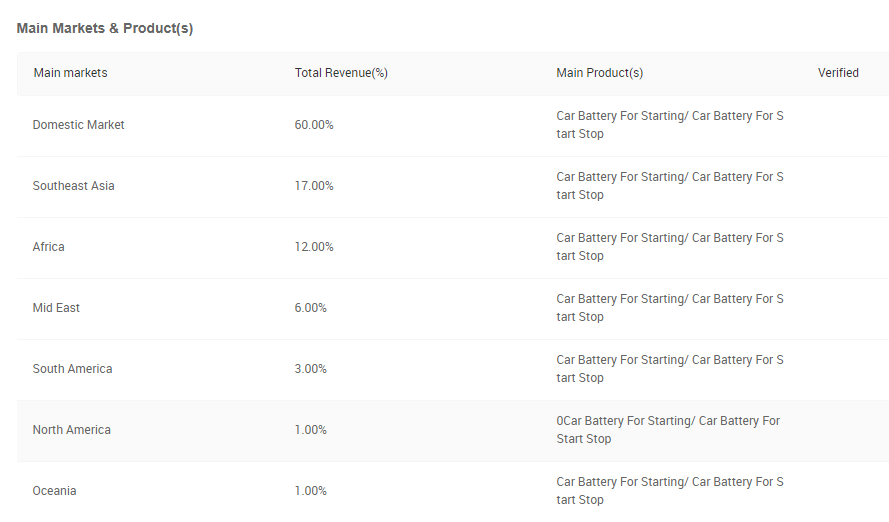Click the 12.00% revenue value
This screenshot has width=889, height=522.
tap(314, 247)
